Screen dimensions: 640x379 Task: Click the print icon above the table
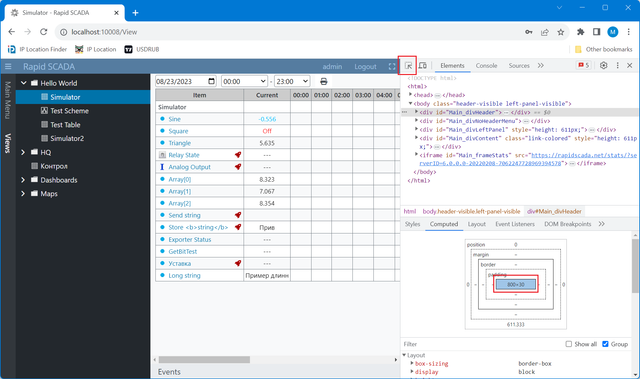[324, 82]
